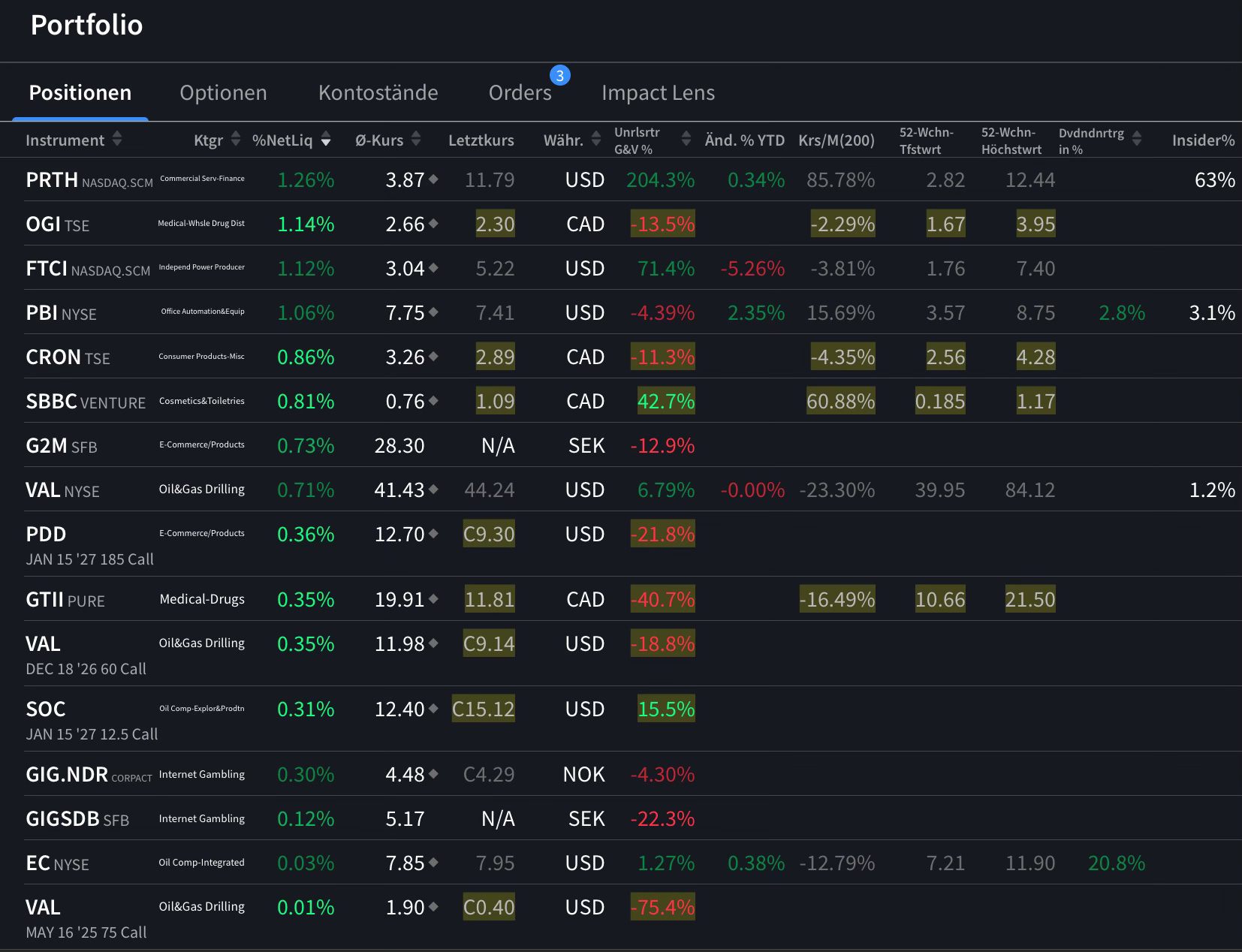Viewport: 1242px width, 952px height.
Task: Click diamond icon next to OGI 2.66
Action: point(433,224)
